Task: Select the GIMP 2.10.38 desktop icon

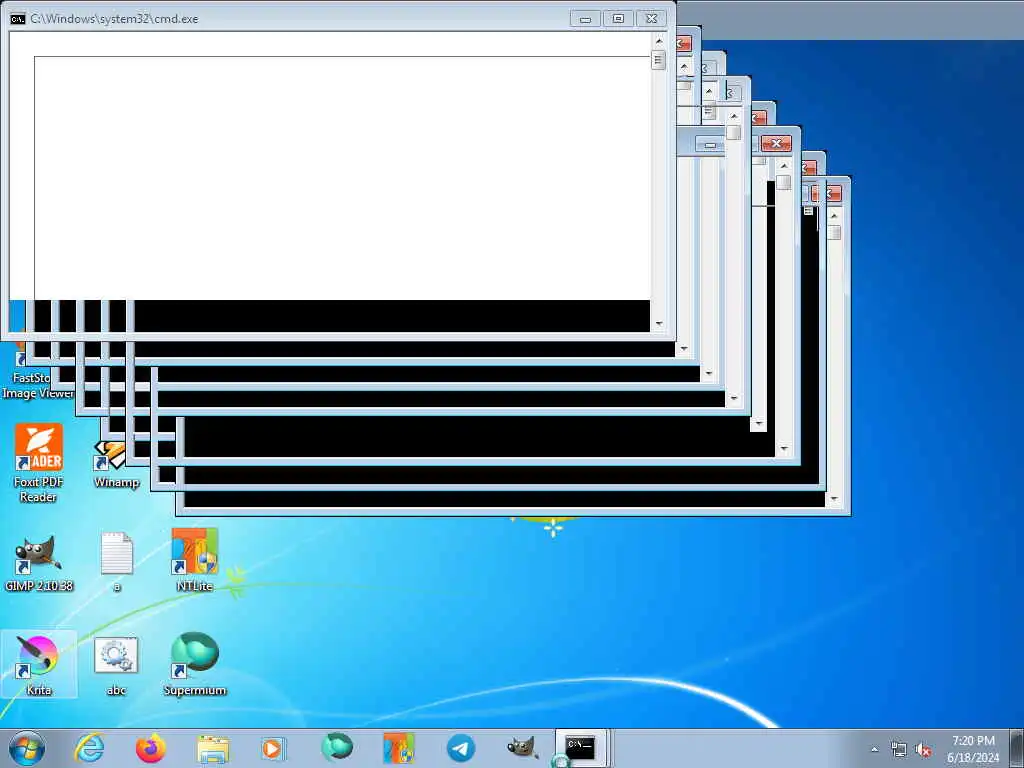Action: (39, 564)
